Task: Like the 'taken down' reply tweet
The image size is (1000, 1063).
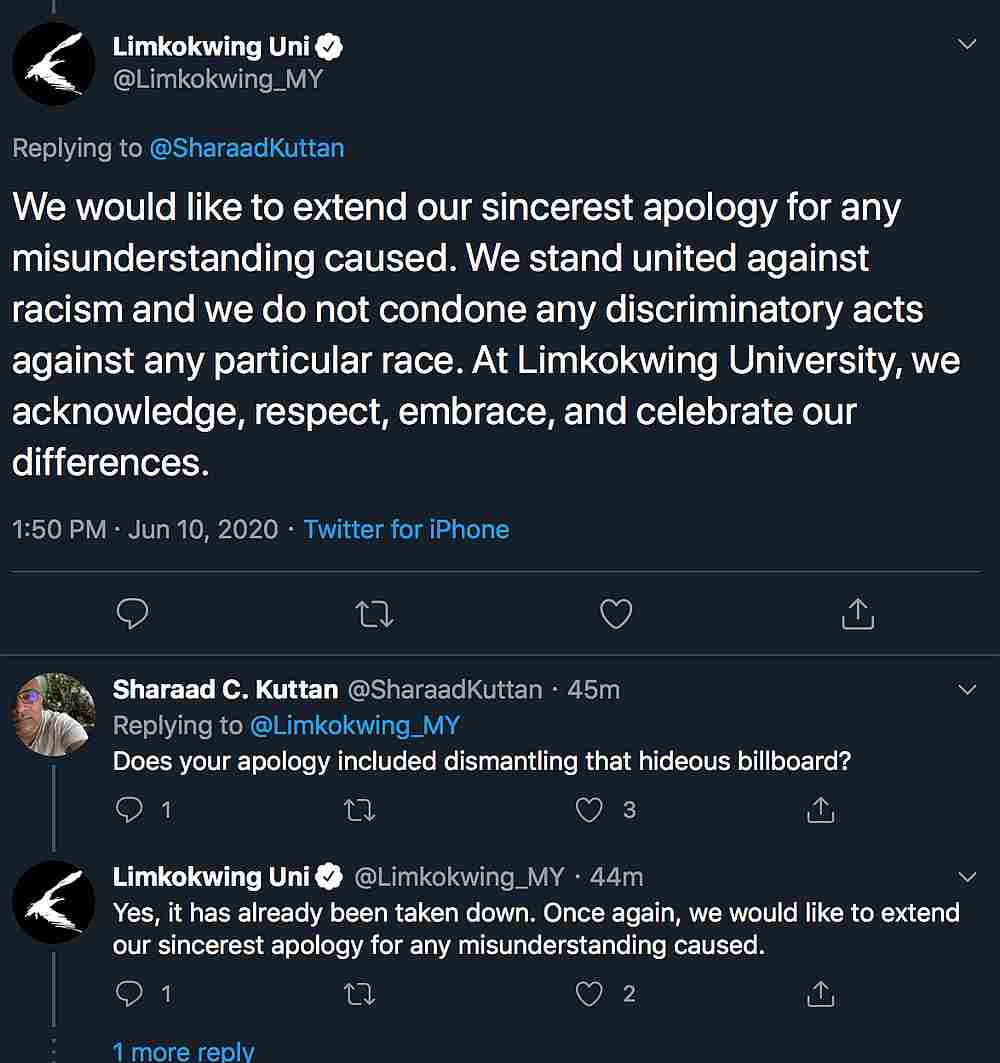Action: pos(589,994)
